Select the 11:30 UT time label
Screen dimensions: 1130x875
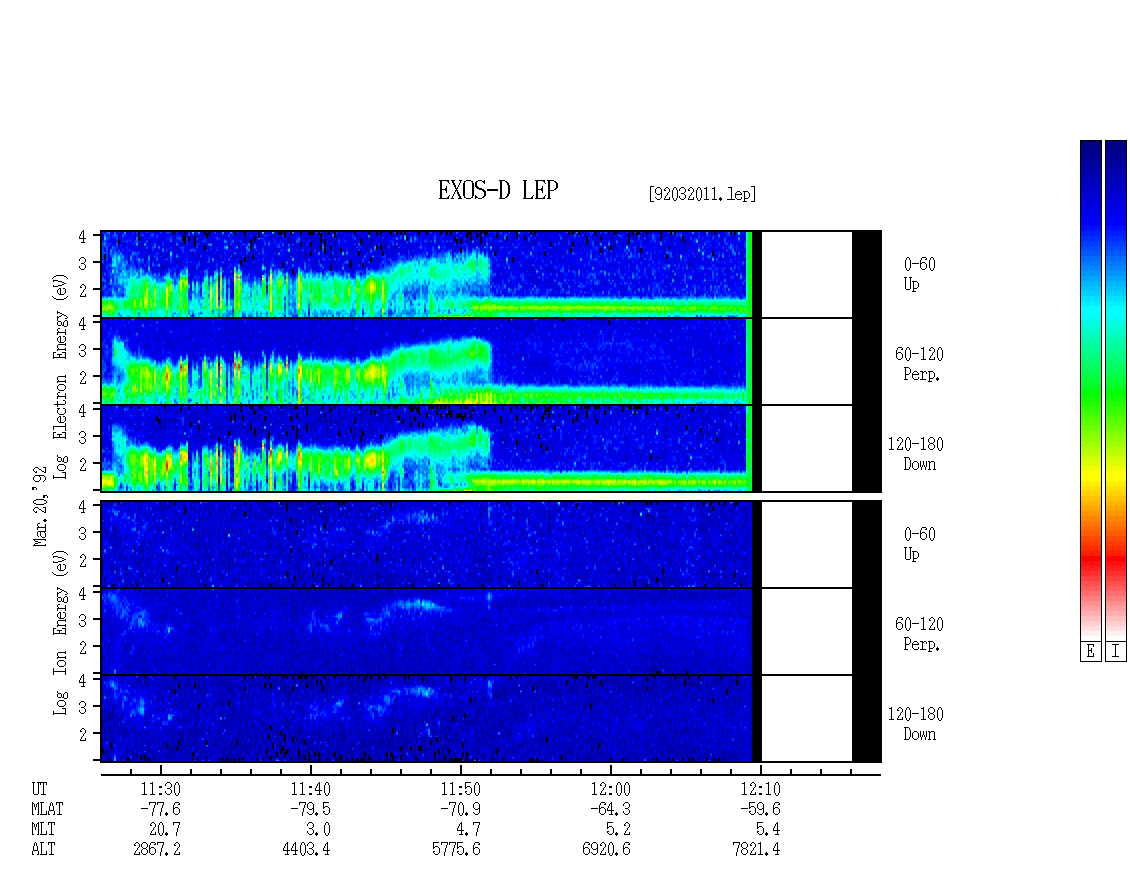[x=160, y=789]
